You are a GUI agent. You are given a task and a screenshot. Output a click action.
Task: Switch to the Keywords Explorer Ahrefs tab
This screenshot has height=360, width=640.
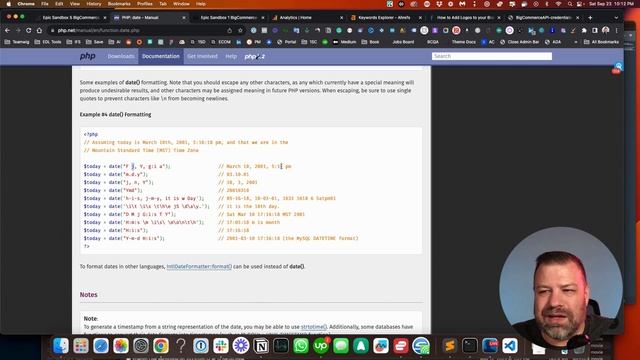tap(384, 18)
